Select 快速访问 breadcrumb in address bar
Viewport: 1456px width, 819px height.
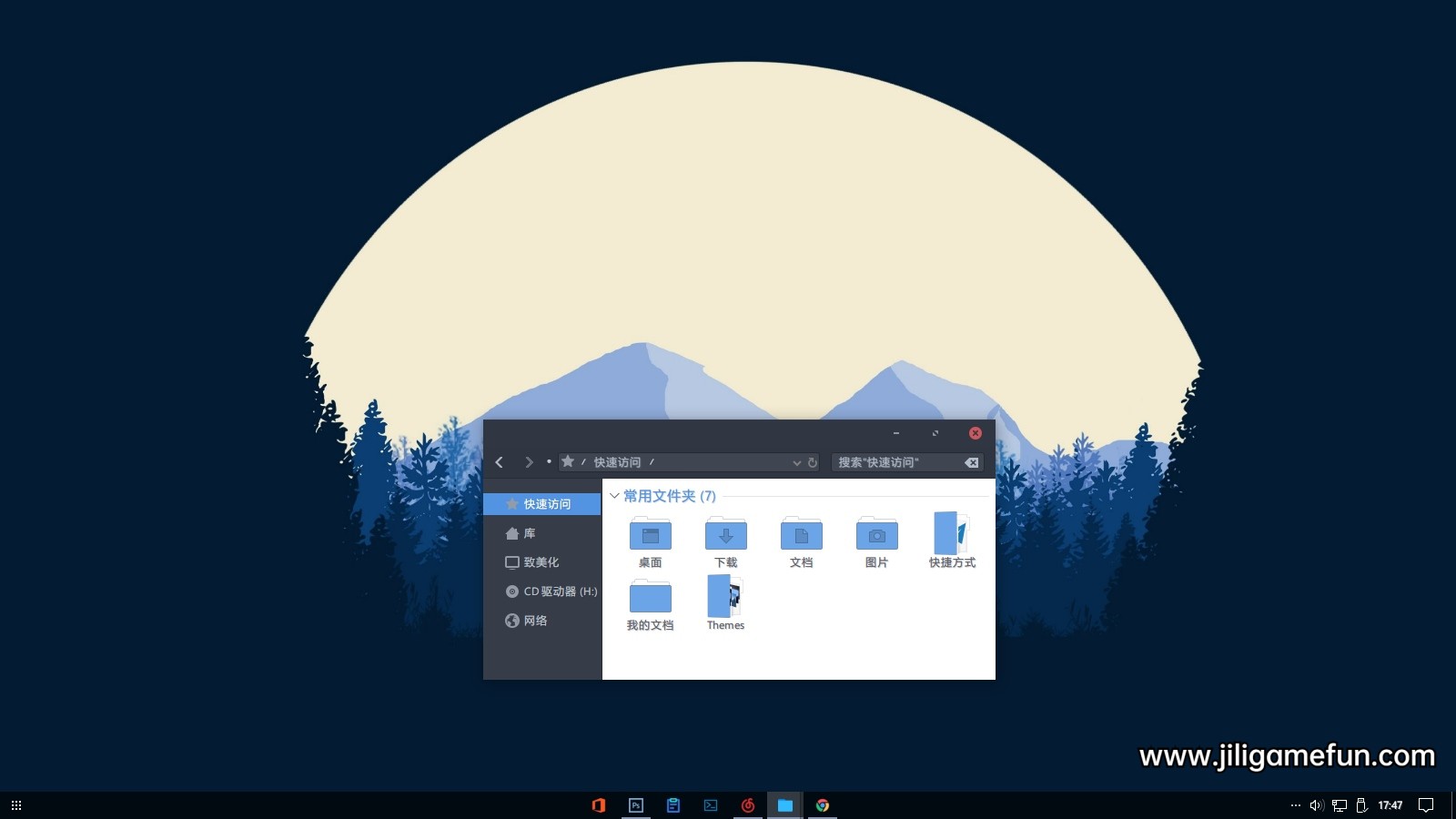(x=617, y=462)
